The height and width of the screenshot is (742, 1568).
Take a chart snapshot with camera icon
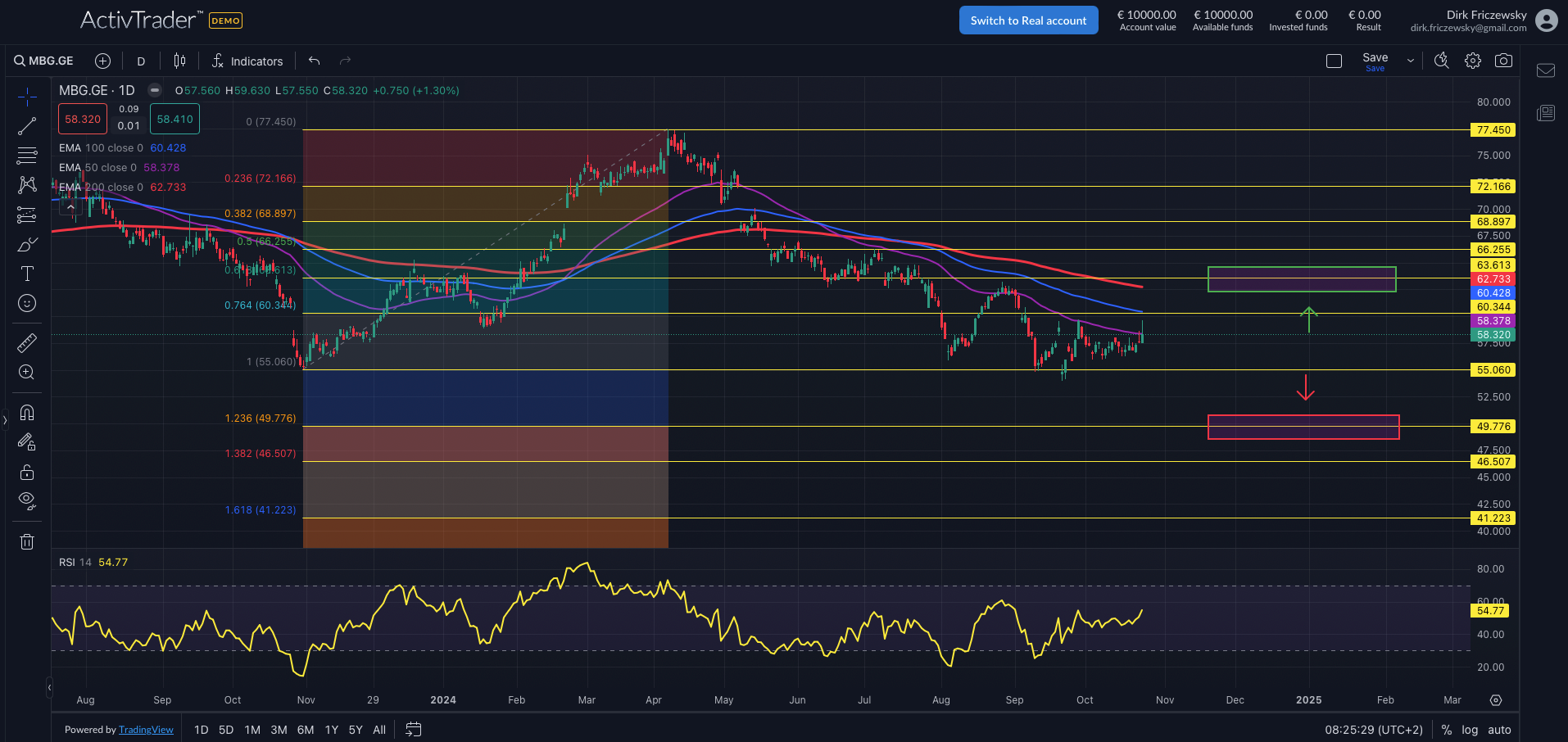[1503, 61]
